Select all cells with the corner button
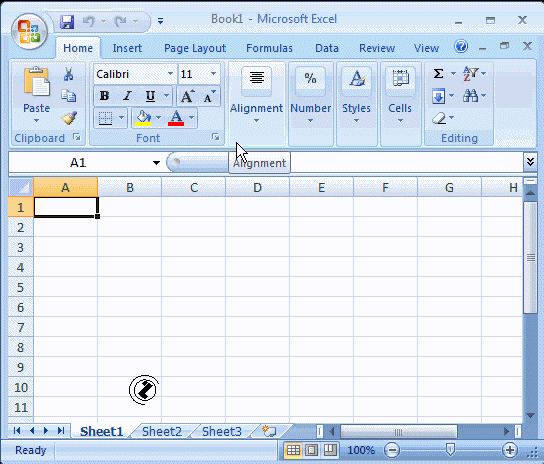 tap(21, 187)
